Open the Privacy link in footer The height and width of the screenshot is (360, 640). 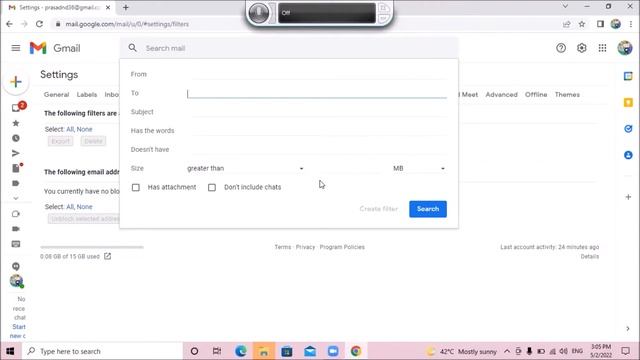[305, 247]
